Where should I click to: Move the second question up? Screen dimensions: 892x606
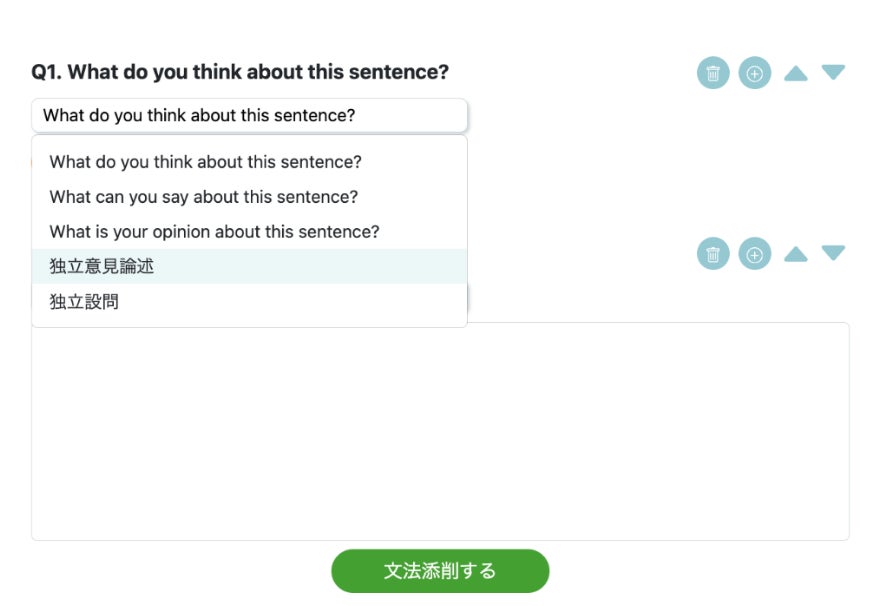[x=796, y=254]
